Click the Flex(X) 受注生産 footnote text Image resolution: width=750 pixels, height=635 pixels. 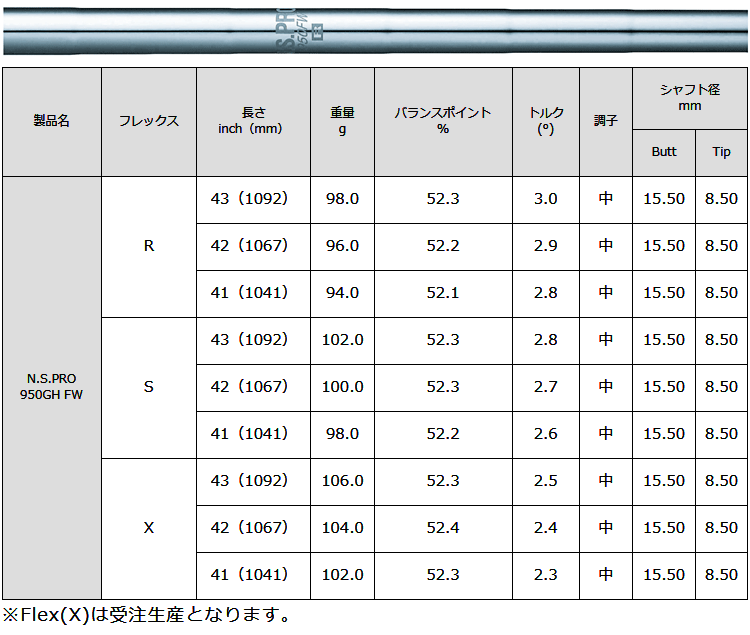pyautogui.click(x=146, y=615)
